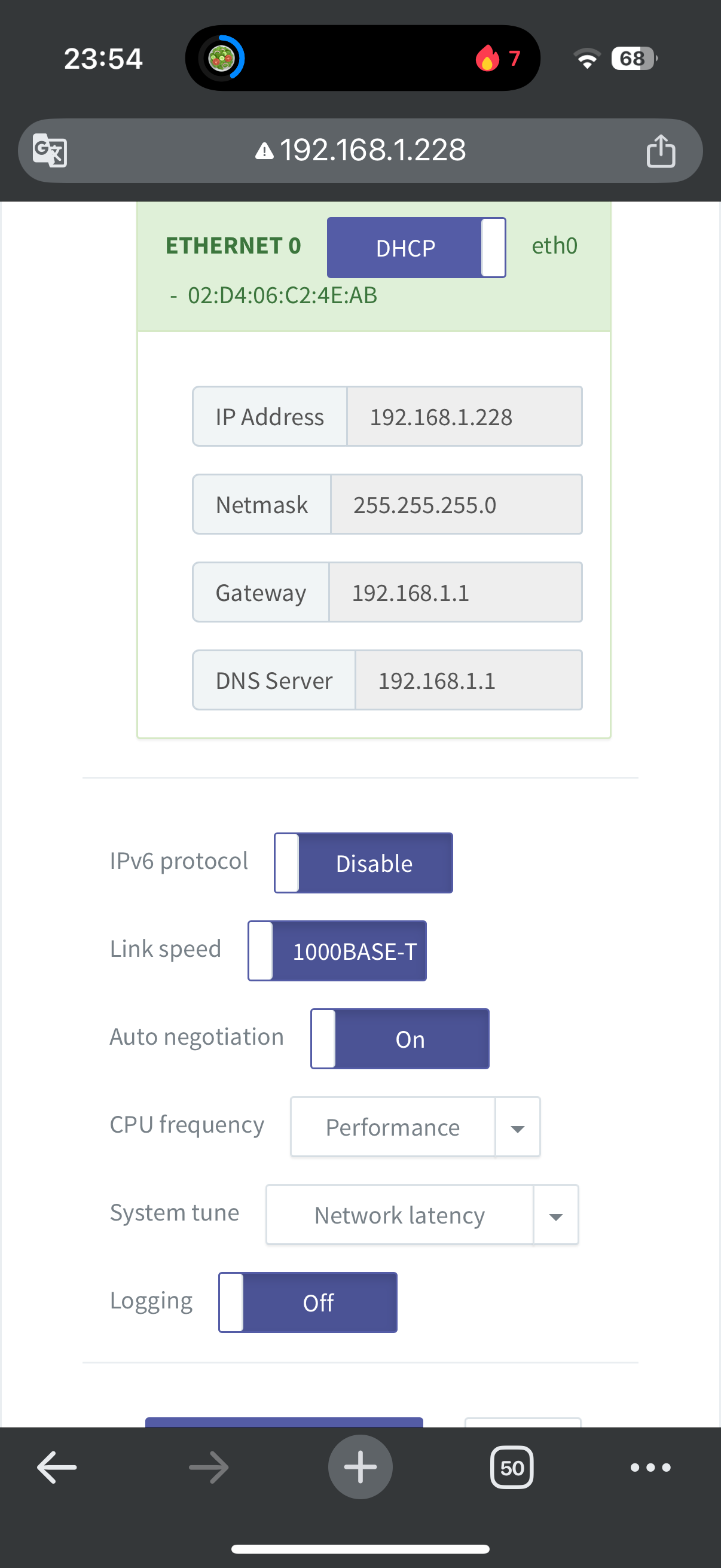Toggle the DHCP switch for Ethernet 0

(x=416, y=248)
